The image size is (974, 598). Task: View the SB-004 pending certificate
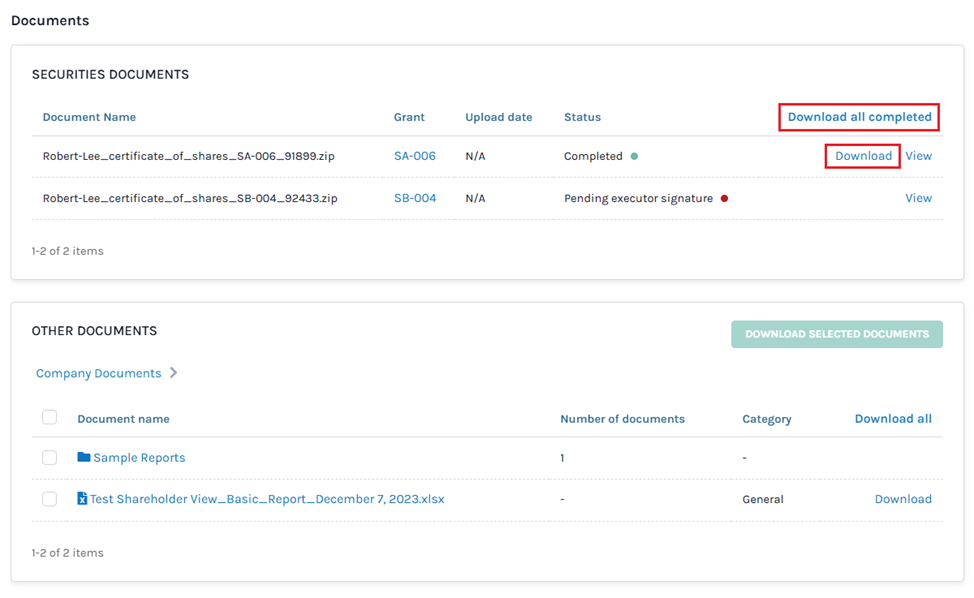coord(918,198)
